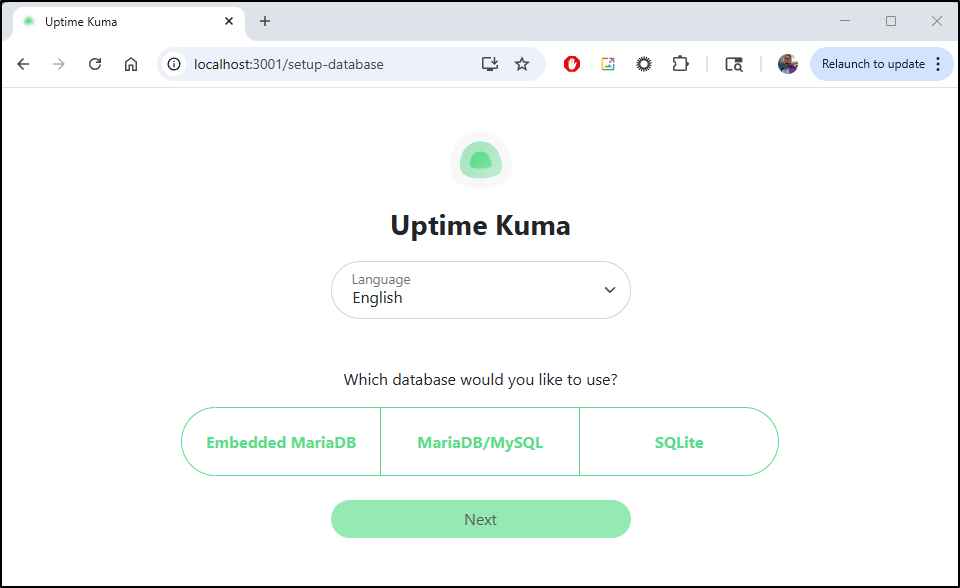Select the Uptime Kuma browser tab
Viewport: 960px width, 588px height.
(x=129, y=22)
